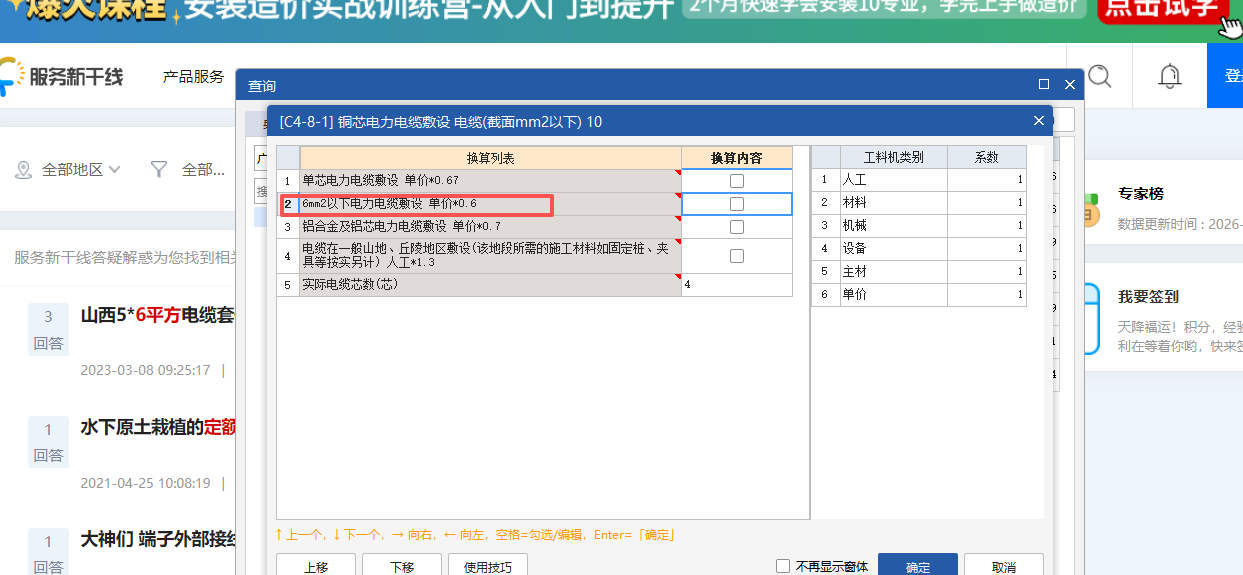Image resolution: width=1243 pixels, height=575 pixels.
Task: Click the 换算列表 column header
Action: point(490,158)
